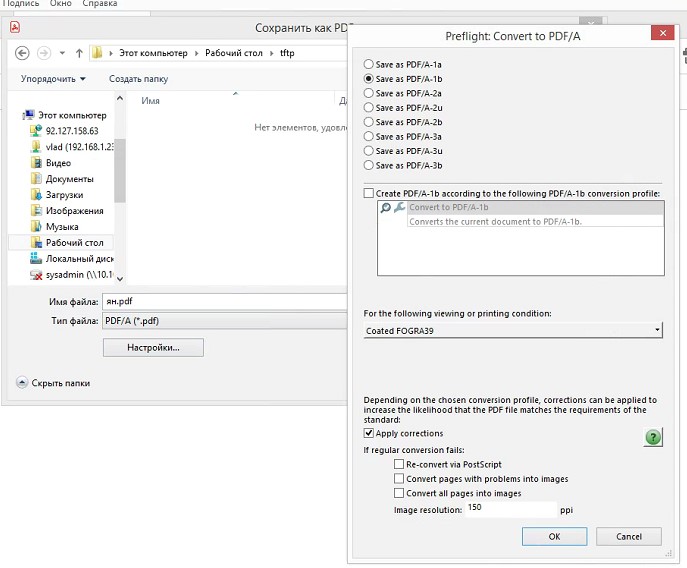Click the folder tree scrollbar thumb

coord(120,171)
